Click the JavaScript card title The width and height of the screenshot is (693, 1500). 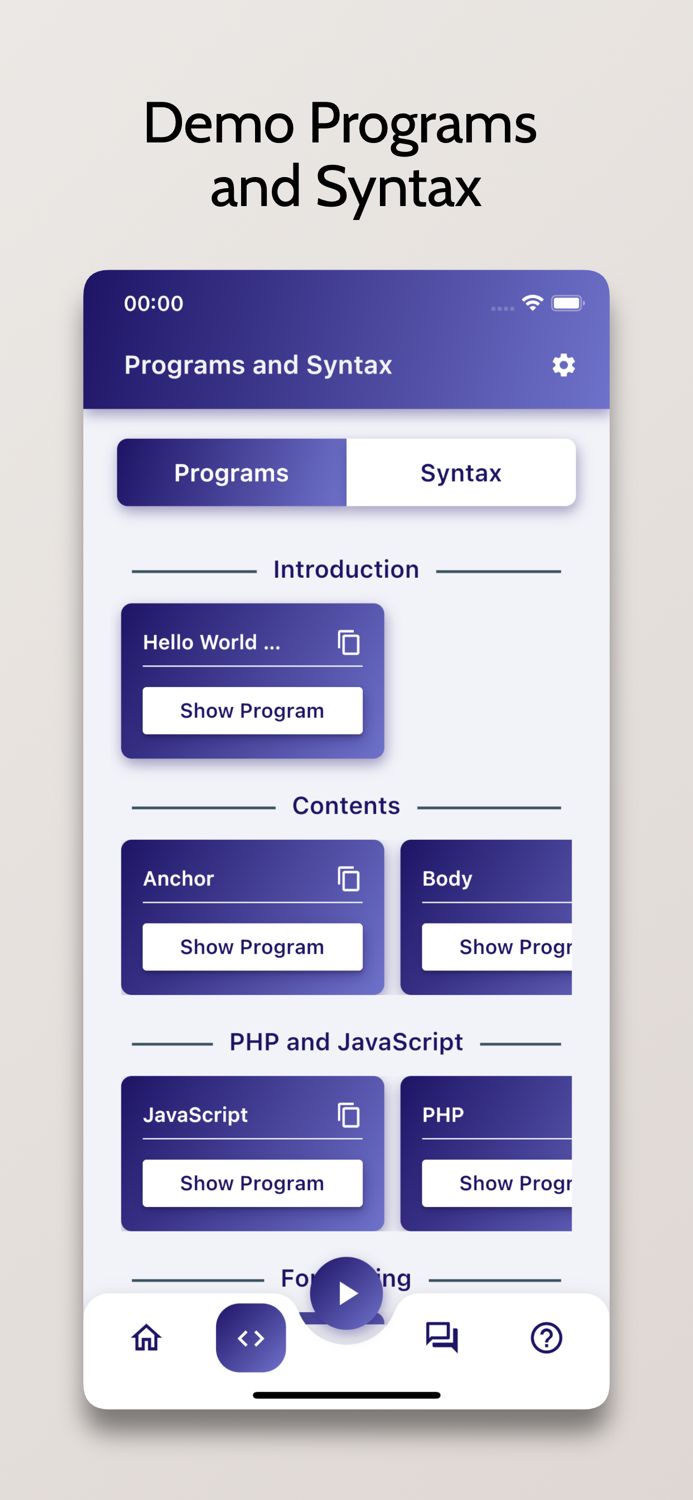tap(196, 1114)
